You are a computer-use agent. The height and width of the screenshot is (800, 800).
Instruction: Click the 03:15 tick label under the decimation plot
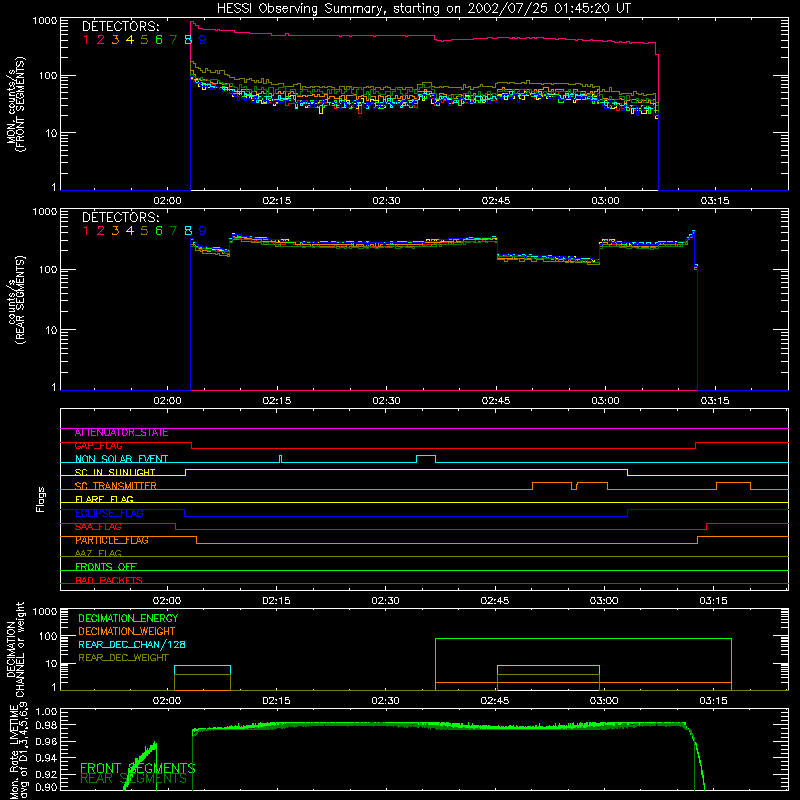(713, 701)
